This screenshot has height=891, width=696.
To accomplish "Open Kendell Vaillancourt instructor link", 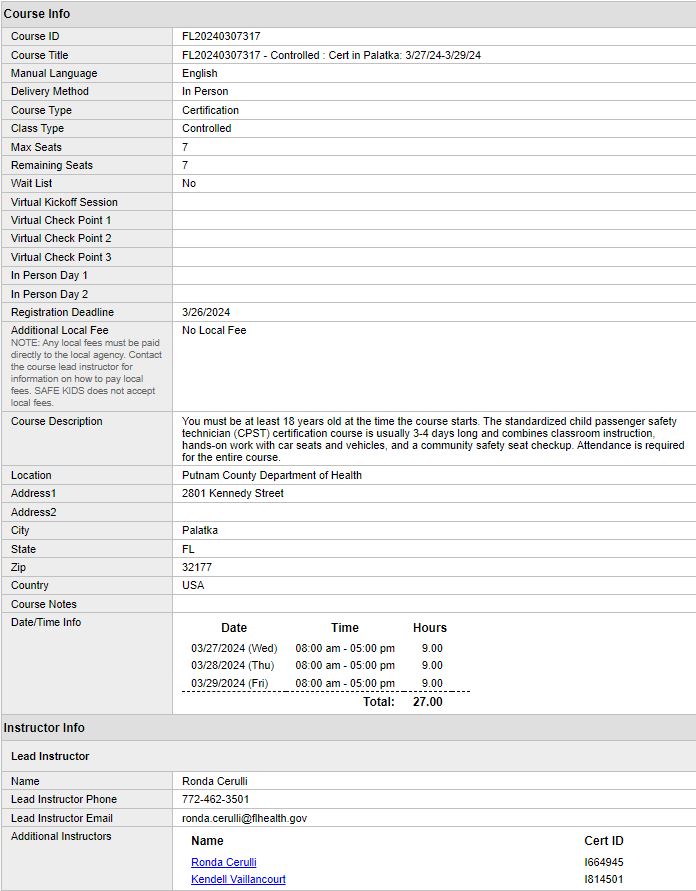I will point(238,879).
